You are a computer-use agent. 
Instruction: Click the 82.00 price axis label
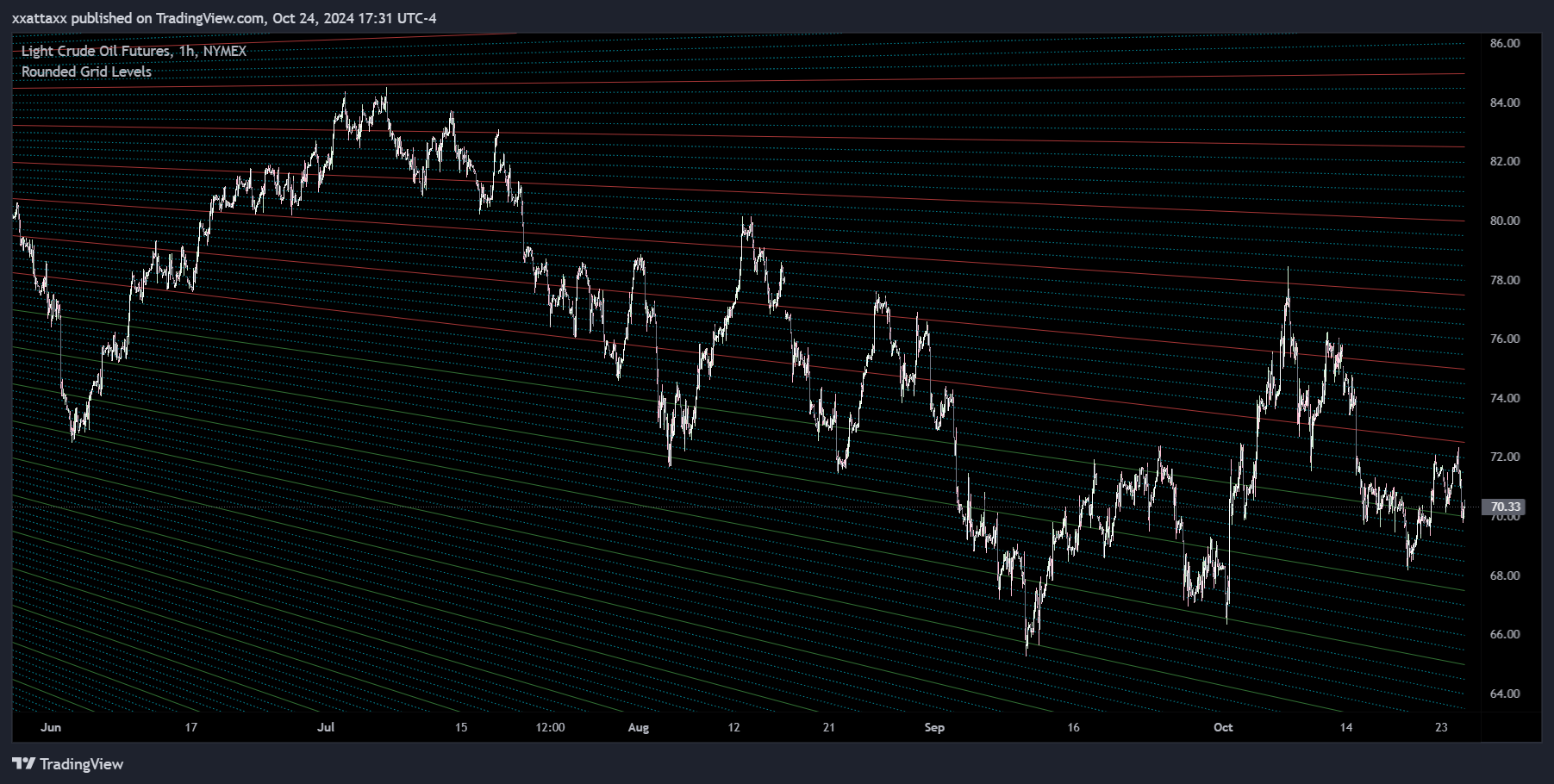coord(1505,161)
